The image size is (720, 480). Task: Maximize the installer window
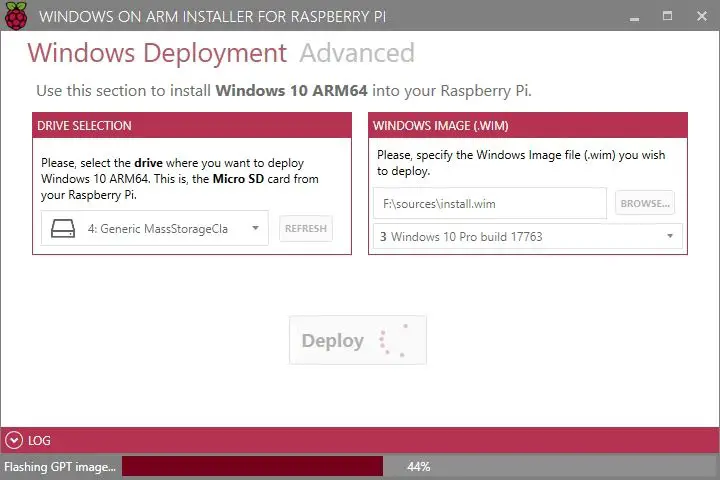667,16
